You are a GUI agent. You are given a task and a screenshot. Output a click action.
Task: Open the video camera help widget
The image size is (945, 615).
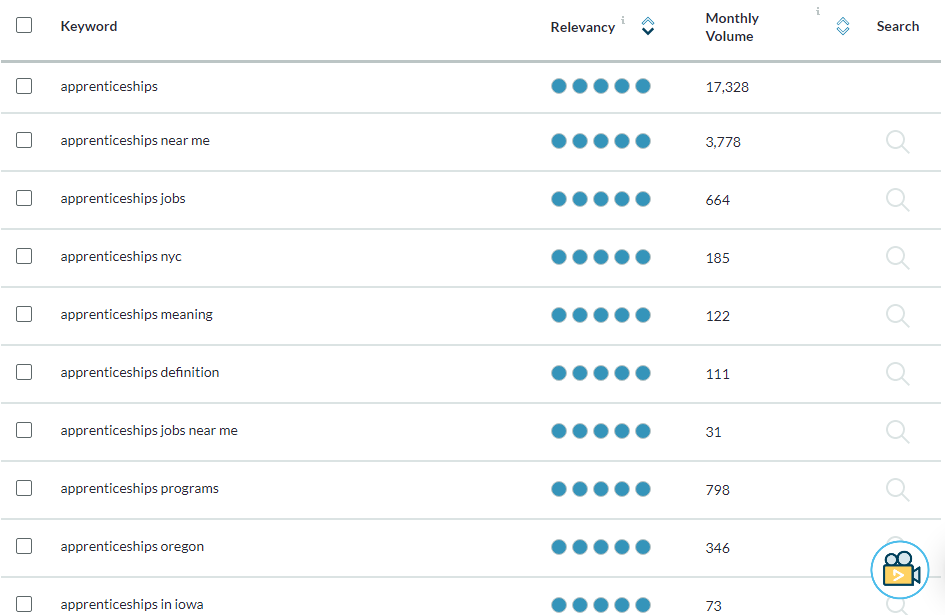click(900, 570)
